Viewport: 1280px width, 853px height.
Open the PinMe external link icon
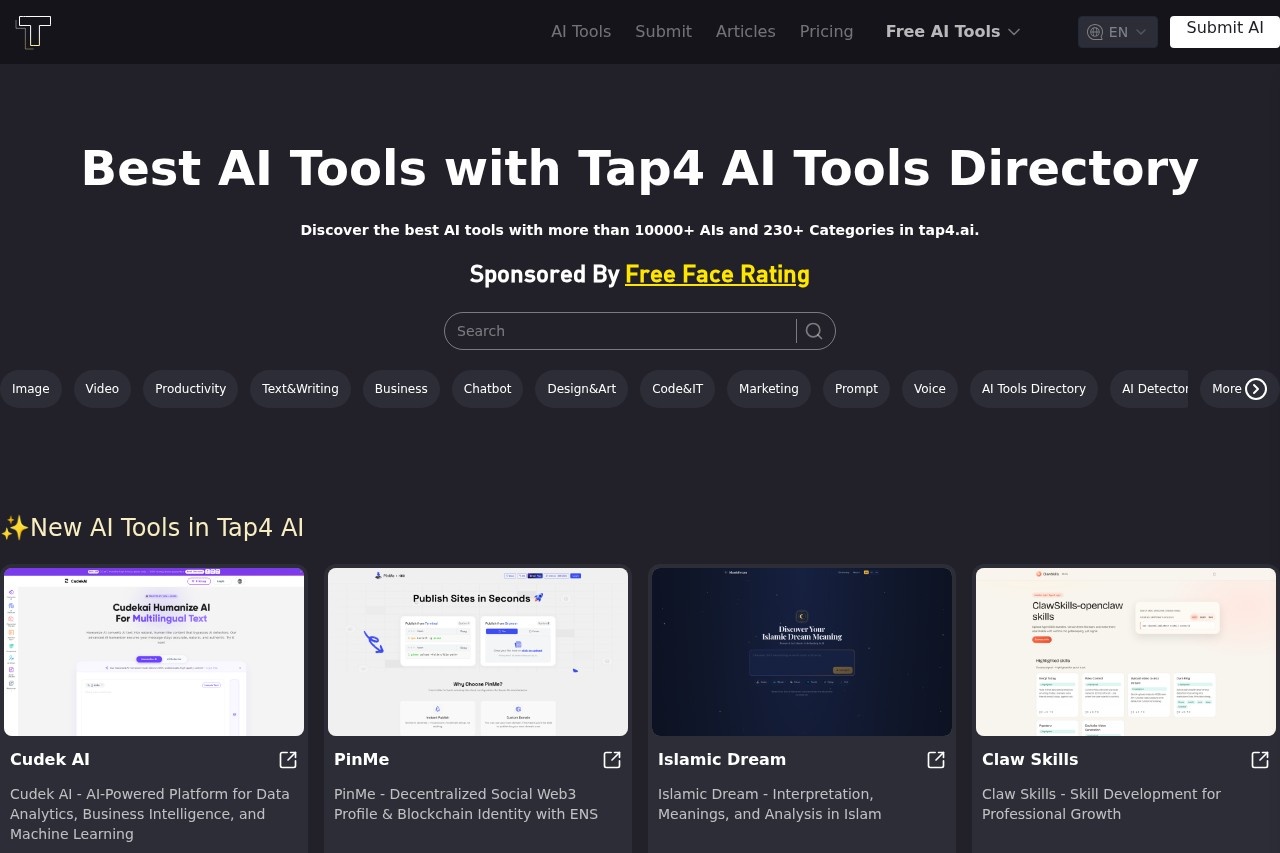click(611, 760)
